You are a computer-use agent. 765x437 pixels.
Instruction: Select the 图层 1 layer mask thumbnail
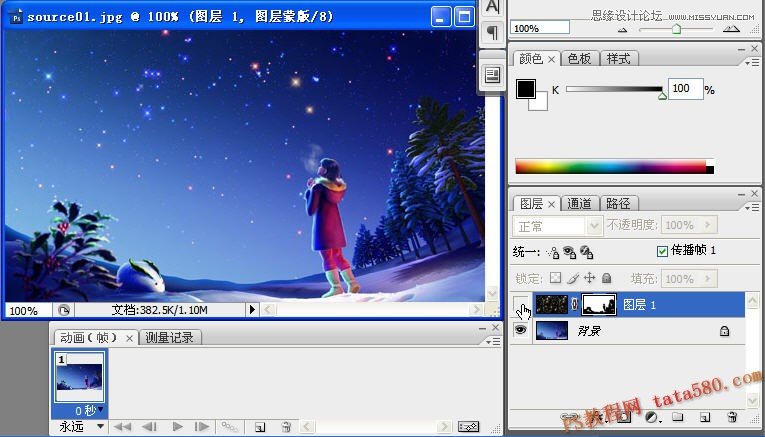[x=599, y=304]
